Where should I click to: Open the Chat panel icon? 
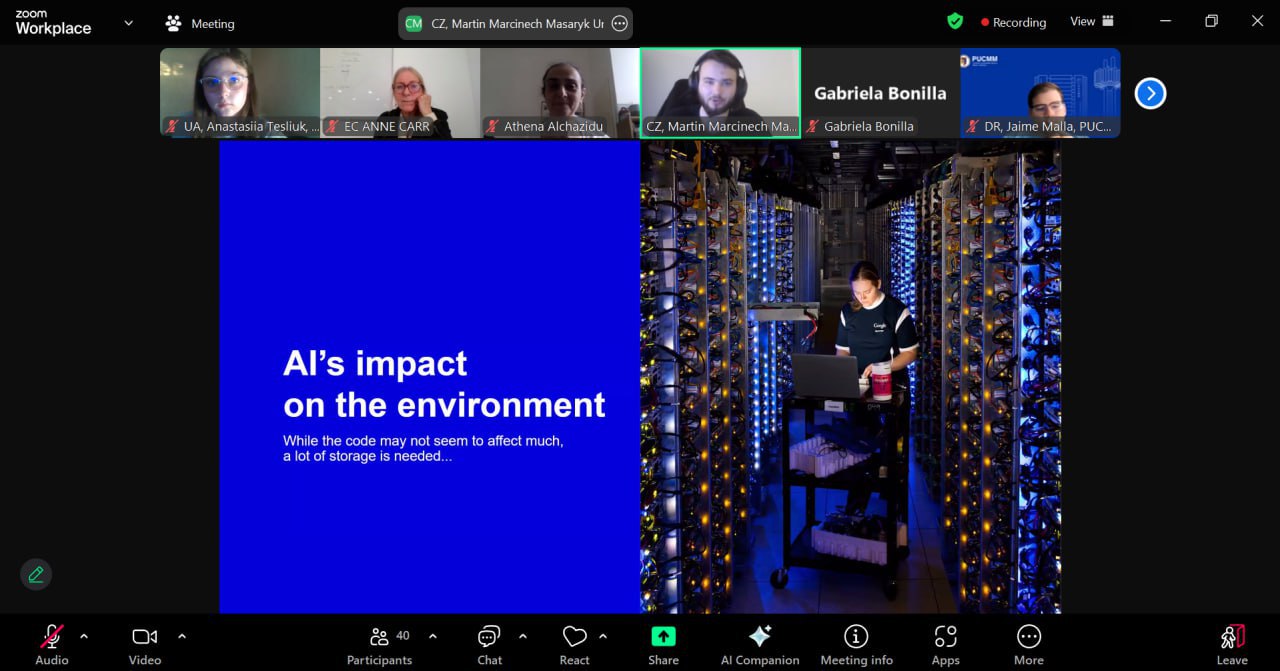489,637
